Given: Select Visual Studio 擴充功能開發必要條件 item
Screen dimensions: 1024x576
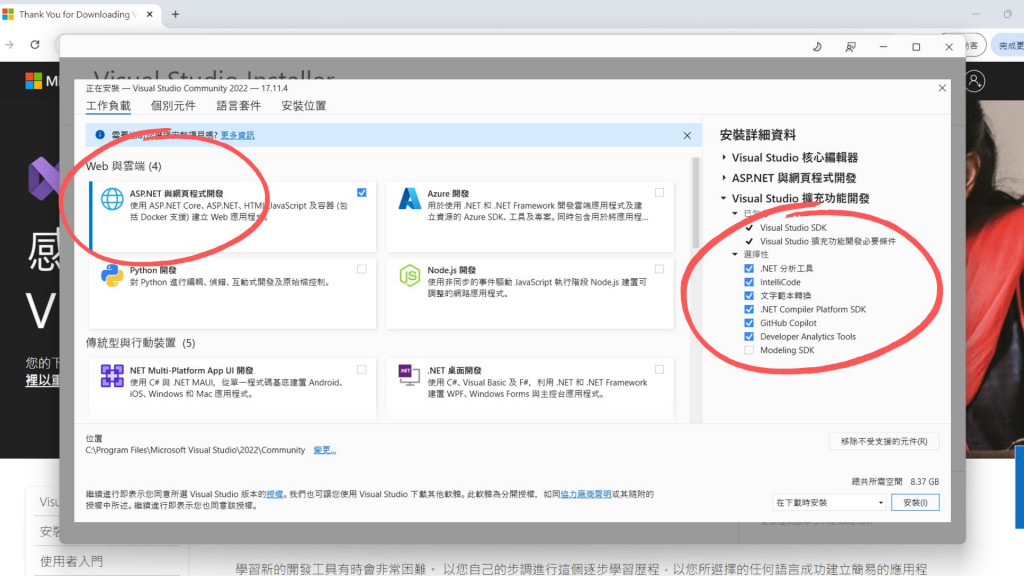Looking at the screenshot, I should [x=827, y=241].
